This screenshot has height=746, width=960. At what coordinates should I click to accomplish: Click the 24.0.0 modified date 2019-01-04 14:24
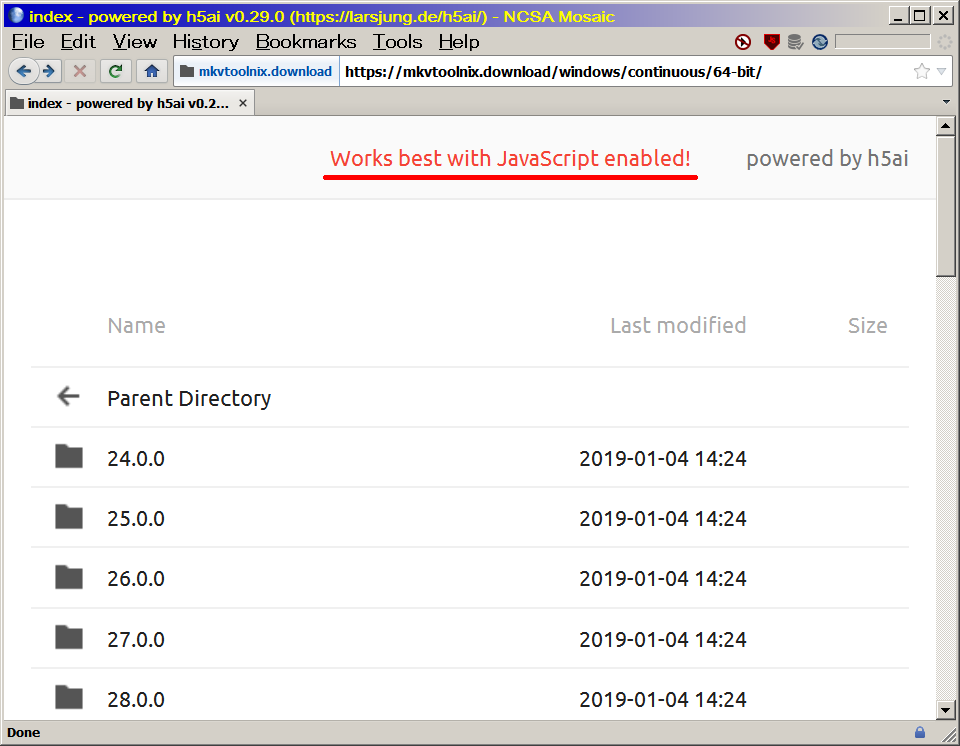663,458
